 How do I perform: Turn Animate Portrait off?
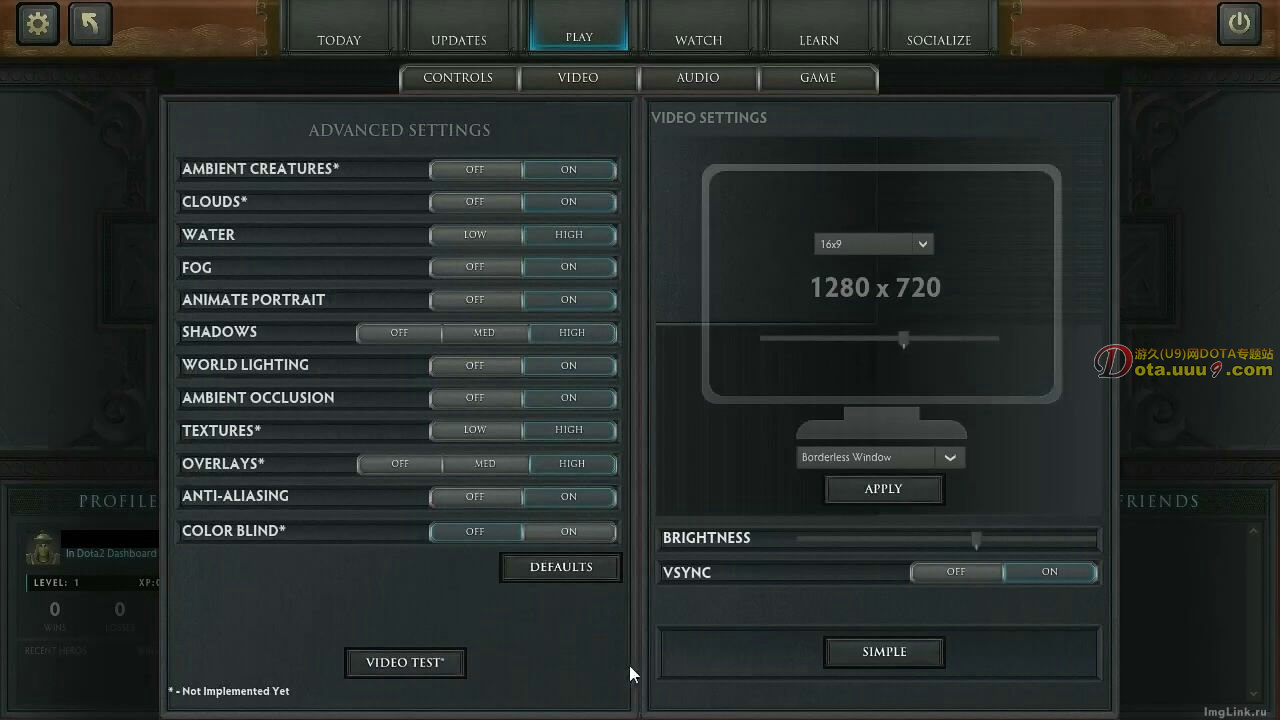(475, 300)
